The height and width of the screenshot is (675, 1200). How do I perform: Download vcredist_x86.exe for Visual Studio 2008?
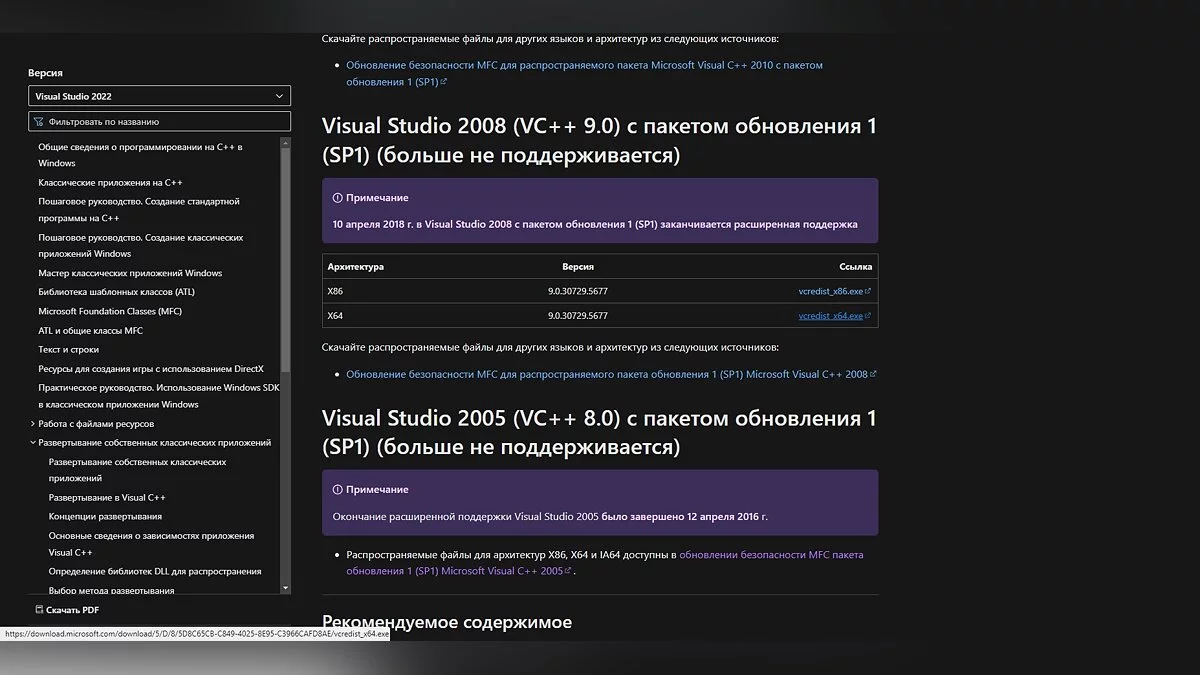coord(830,291)
